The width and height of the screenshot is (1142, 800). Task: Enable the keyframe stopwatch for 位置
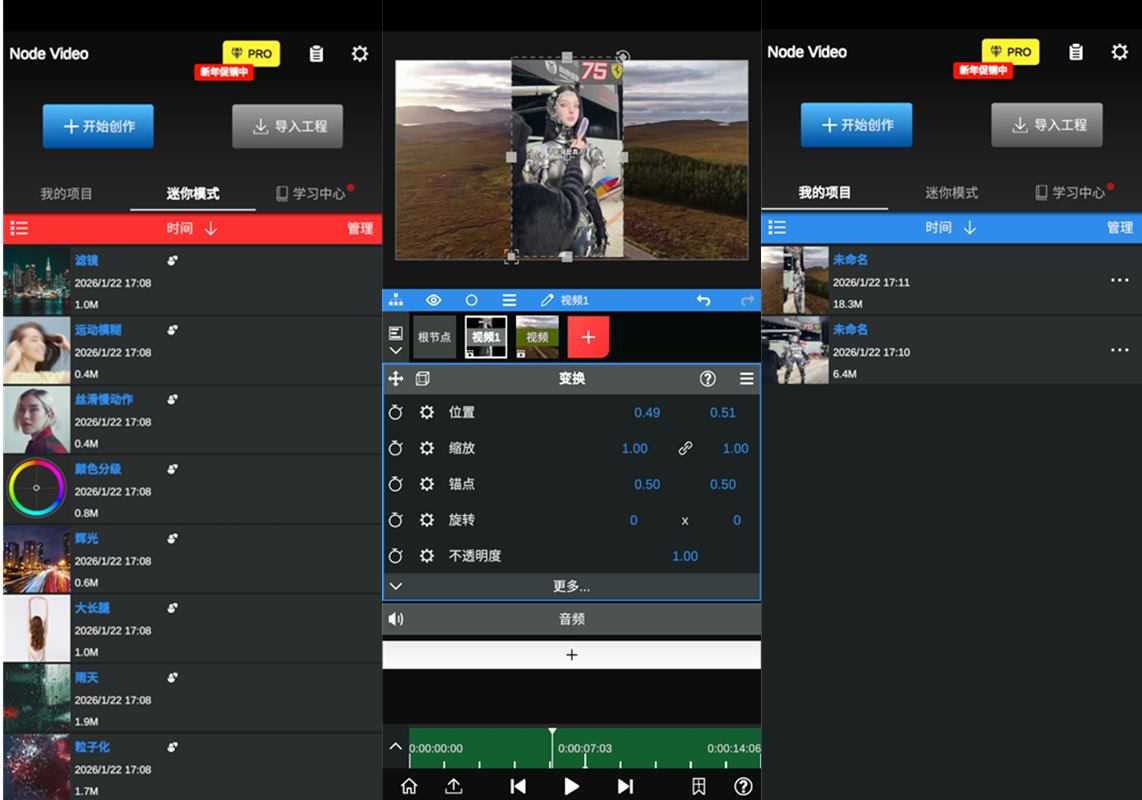pyautogui.click(x=396, y=412)
